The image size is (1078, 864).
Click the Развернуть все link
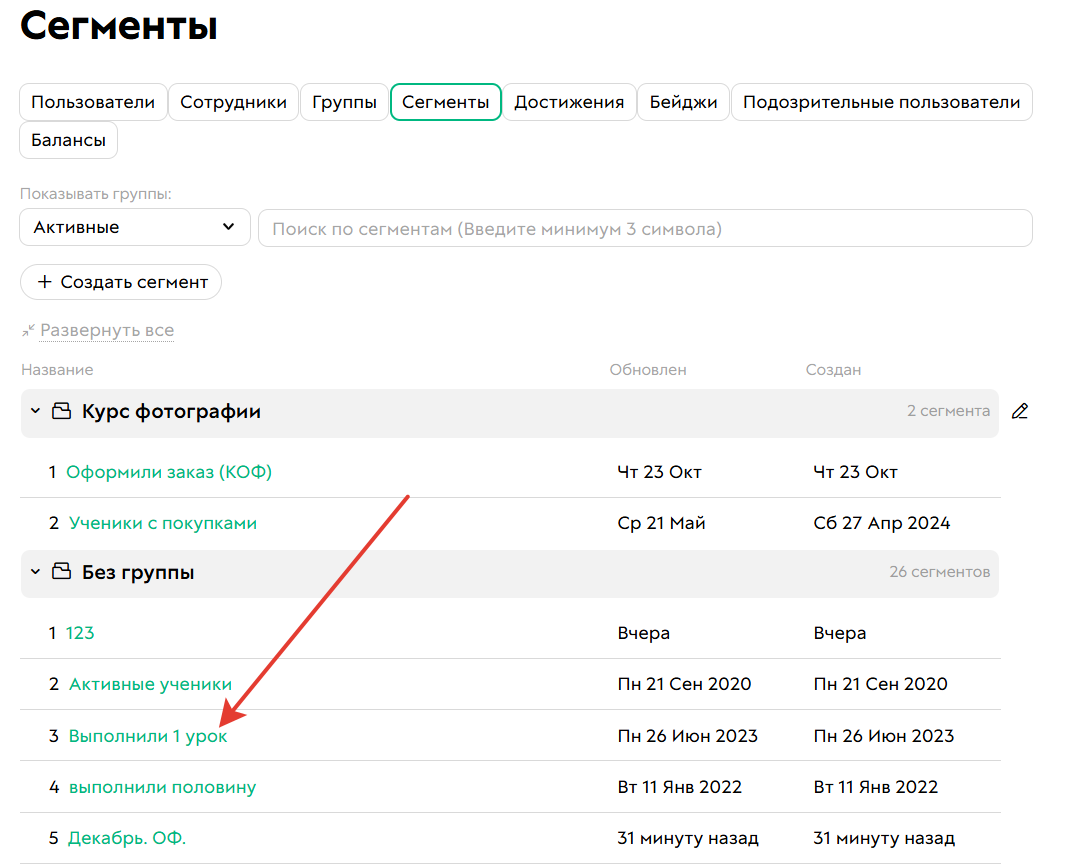coord(107,330)
